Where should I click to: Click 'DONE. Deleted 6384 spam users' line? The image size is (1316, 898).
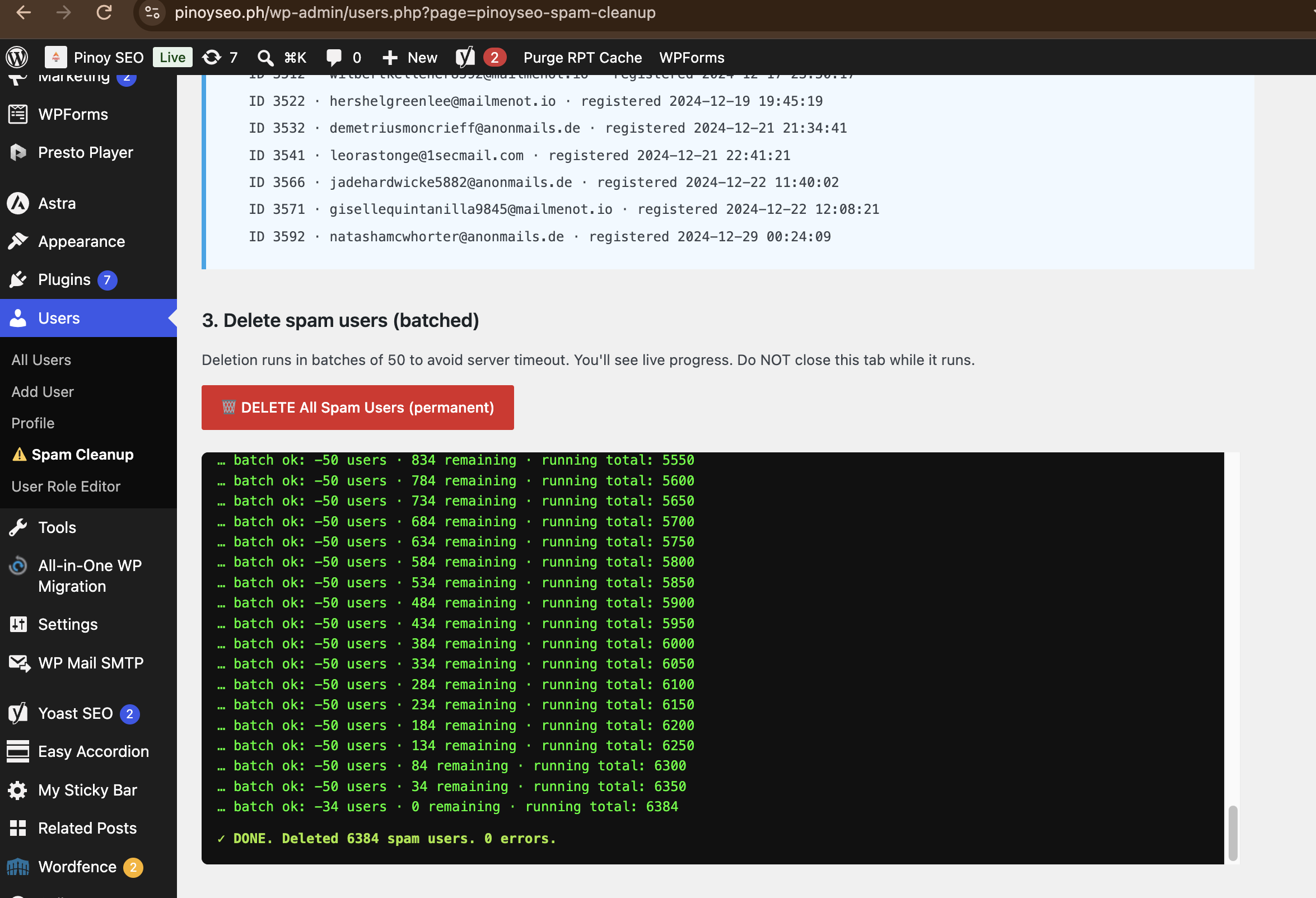pos(386,838)
